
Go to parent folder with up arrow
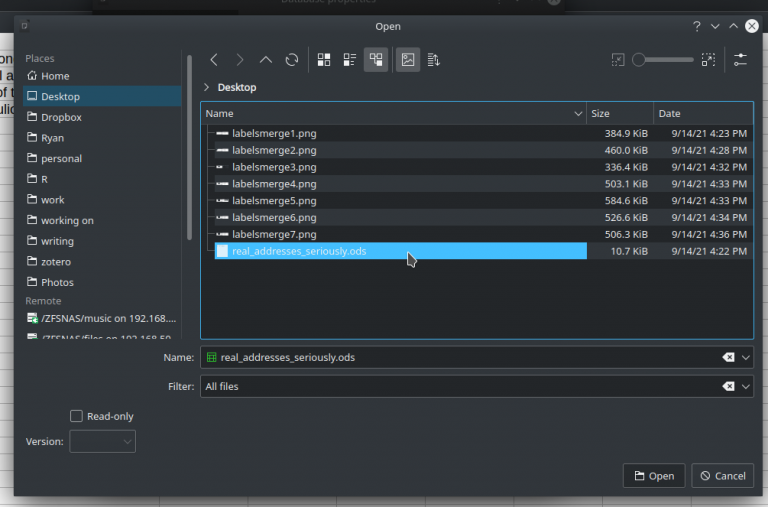pos(265,60)
